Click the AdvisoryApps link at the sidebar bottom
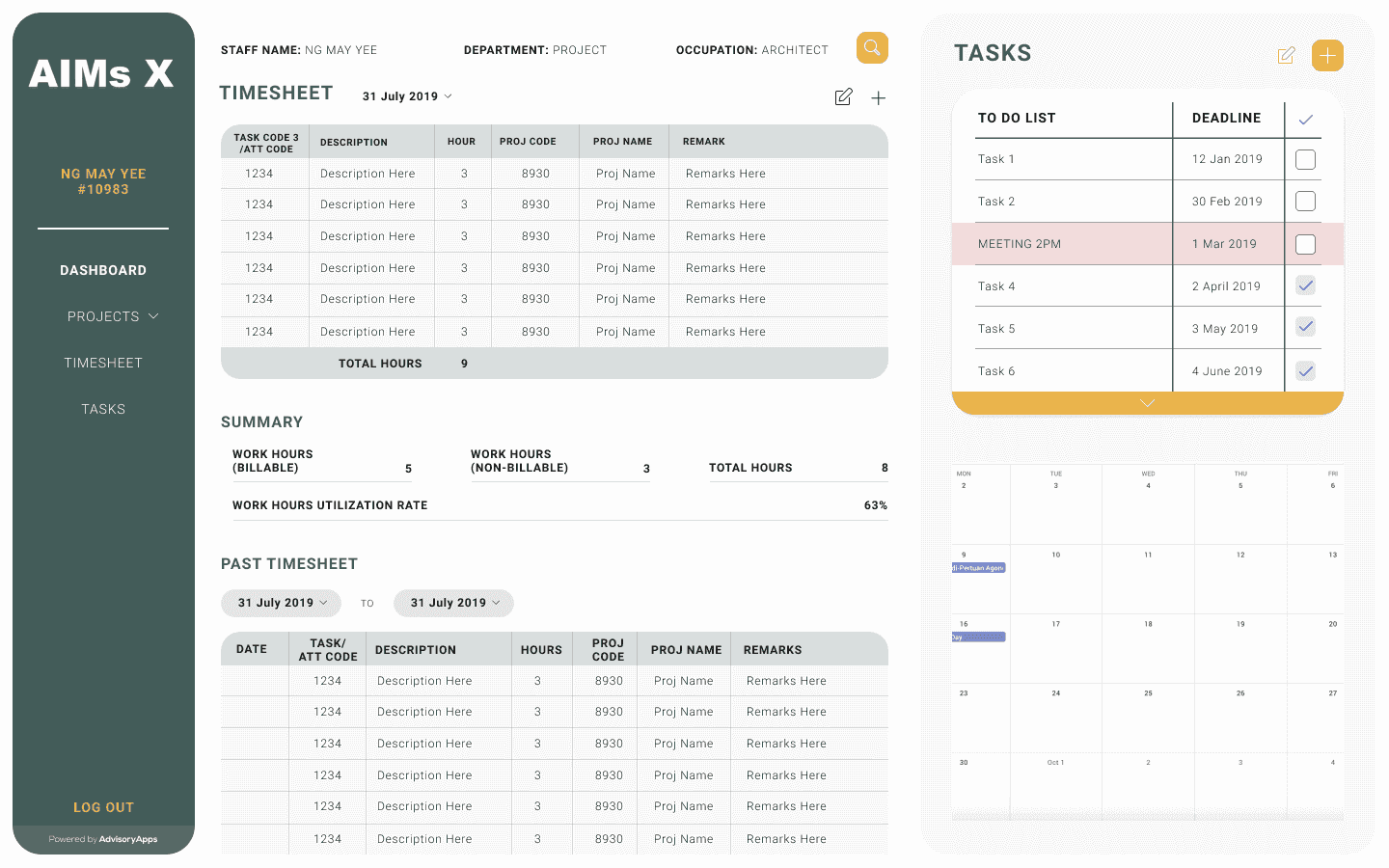The height and width of the screenshot is (868, 1389). pyautogui.click(x=128, y=839)
